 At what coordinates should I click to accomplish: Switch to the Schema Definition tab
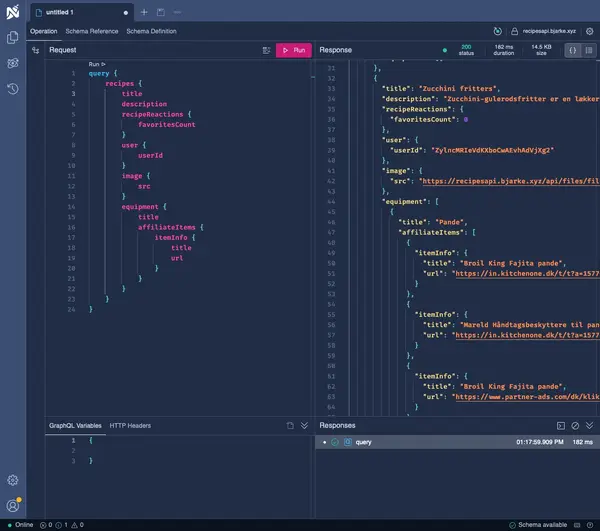pos(152,31)
